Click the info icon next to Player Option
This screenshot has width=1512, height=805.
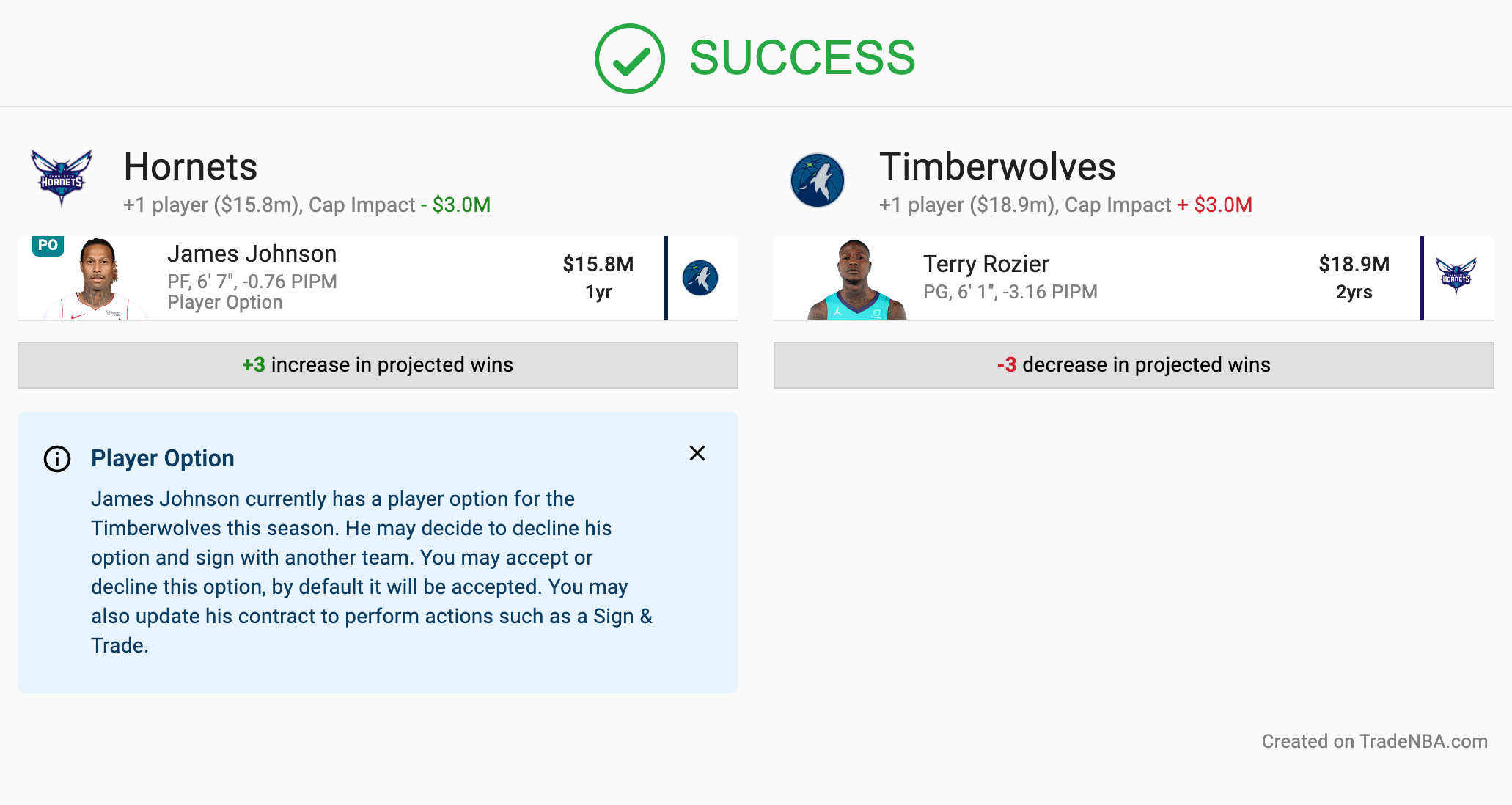click(57, 459)
